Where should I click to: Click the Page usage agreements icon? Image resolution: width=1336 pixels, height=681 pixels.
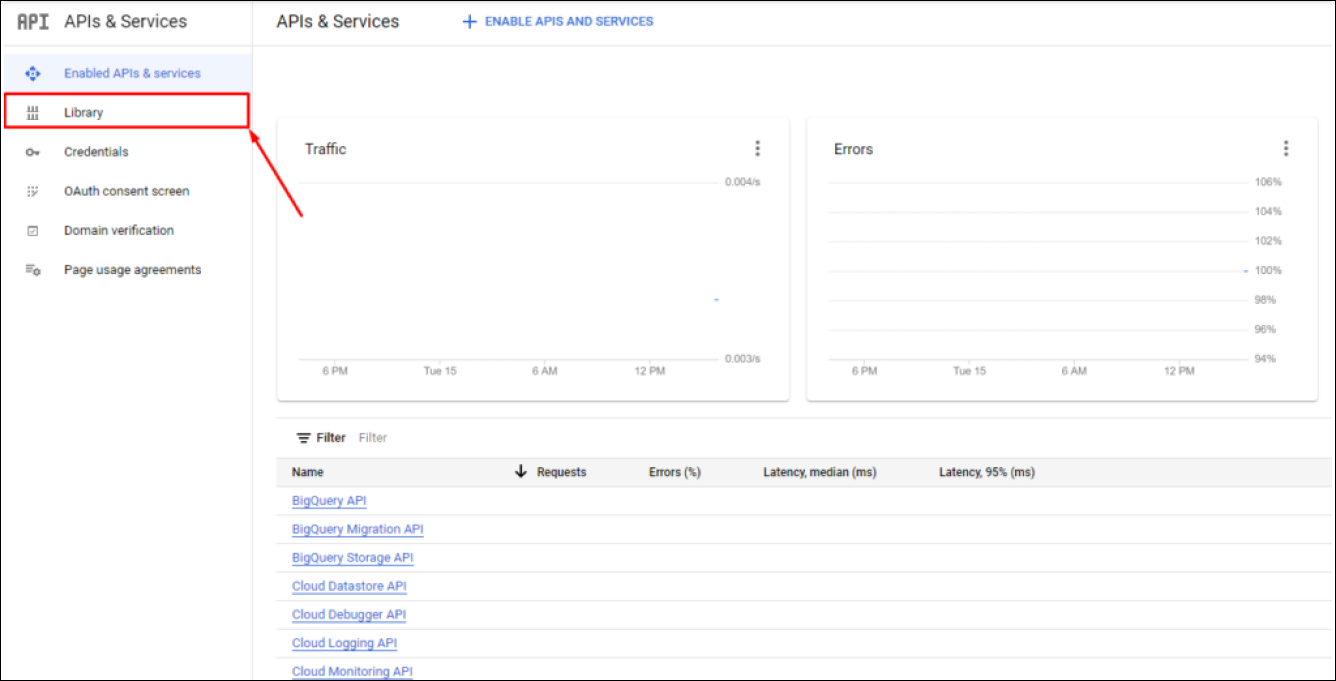(x=32, y=270)
